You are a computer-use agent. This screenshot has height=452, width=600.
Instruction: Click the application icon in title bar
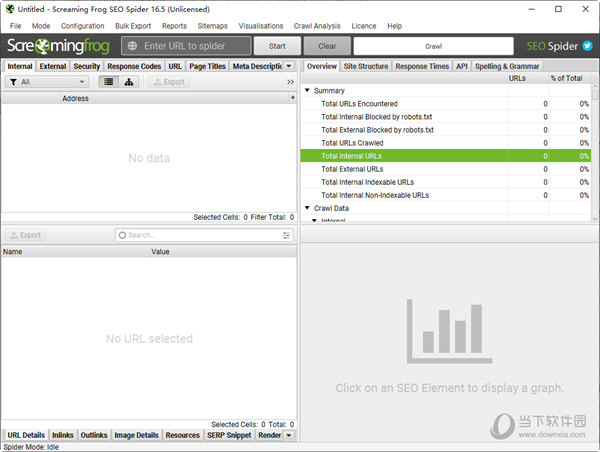tap(10, 9)
